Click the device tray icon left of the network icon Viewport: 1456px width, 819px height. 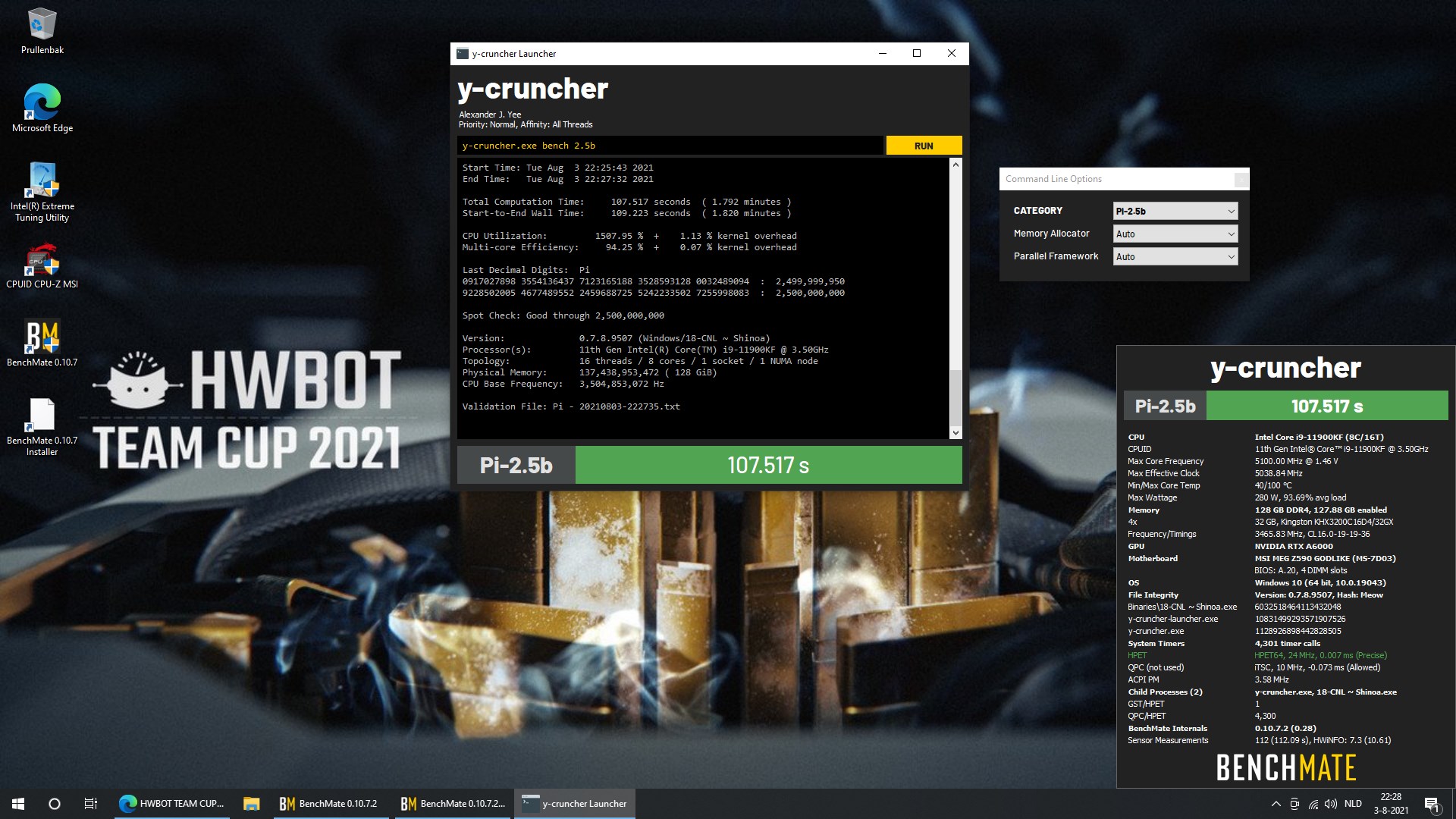pyautogui.click(x=1294, y=804)
